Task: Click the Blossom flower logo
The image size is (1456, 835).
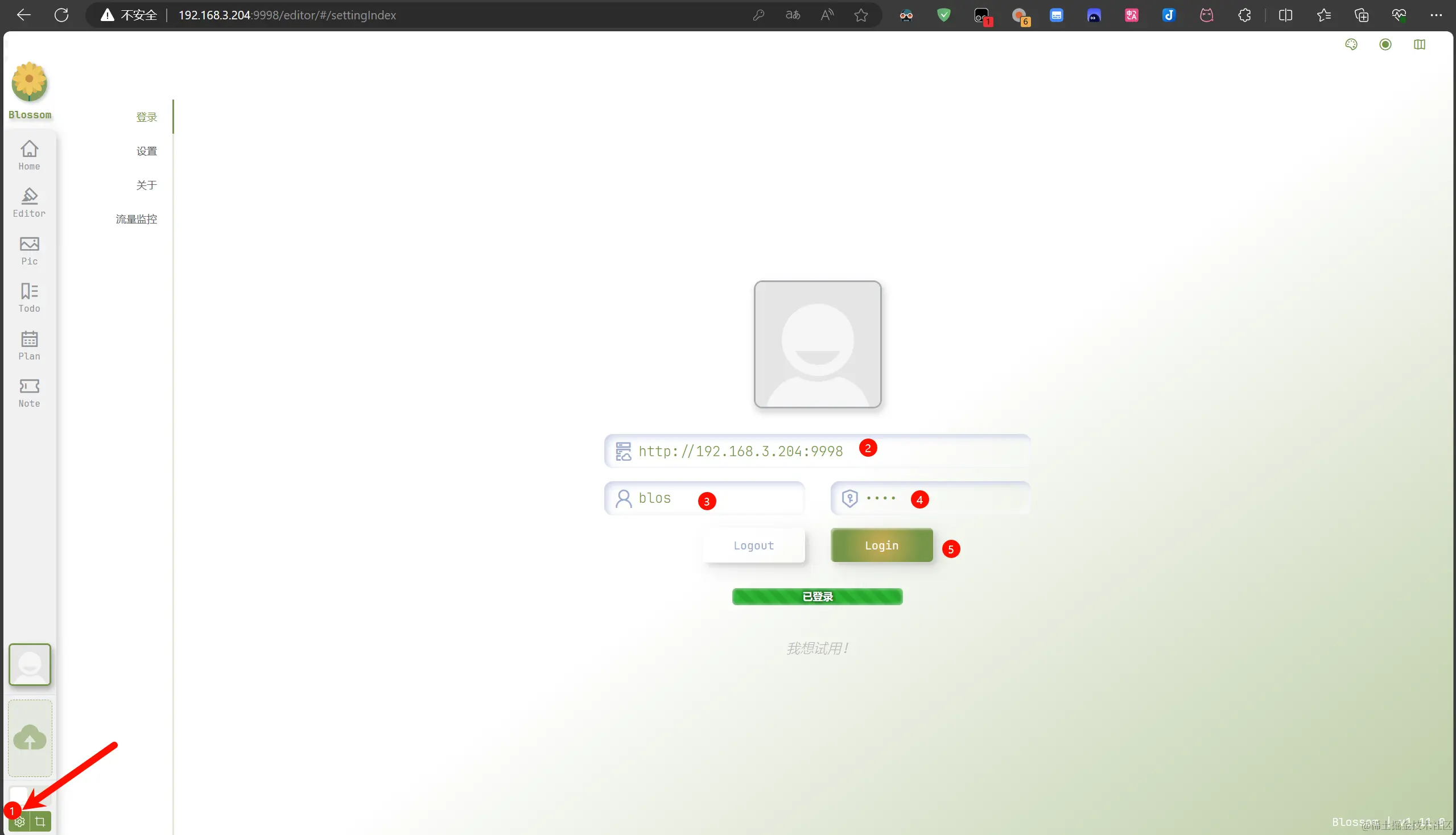Action: [x=29, y=82]
